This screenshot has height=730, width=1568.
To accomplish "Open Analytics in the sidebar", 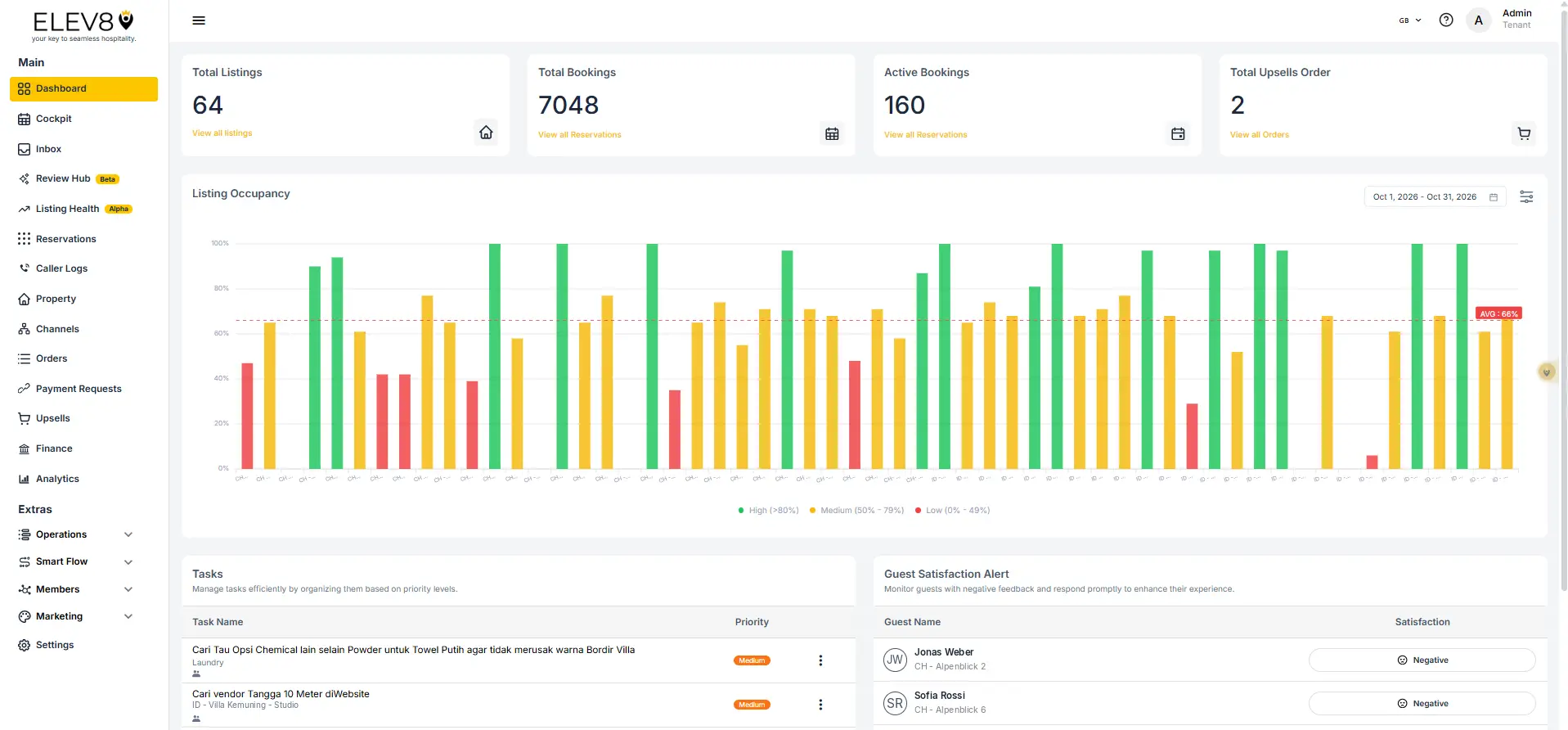I will pos(83,479).
